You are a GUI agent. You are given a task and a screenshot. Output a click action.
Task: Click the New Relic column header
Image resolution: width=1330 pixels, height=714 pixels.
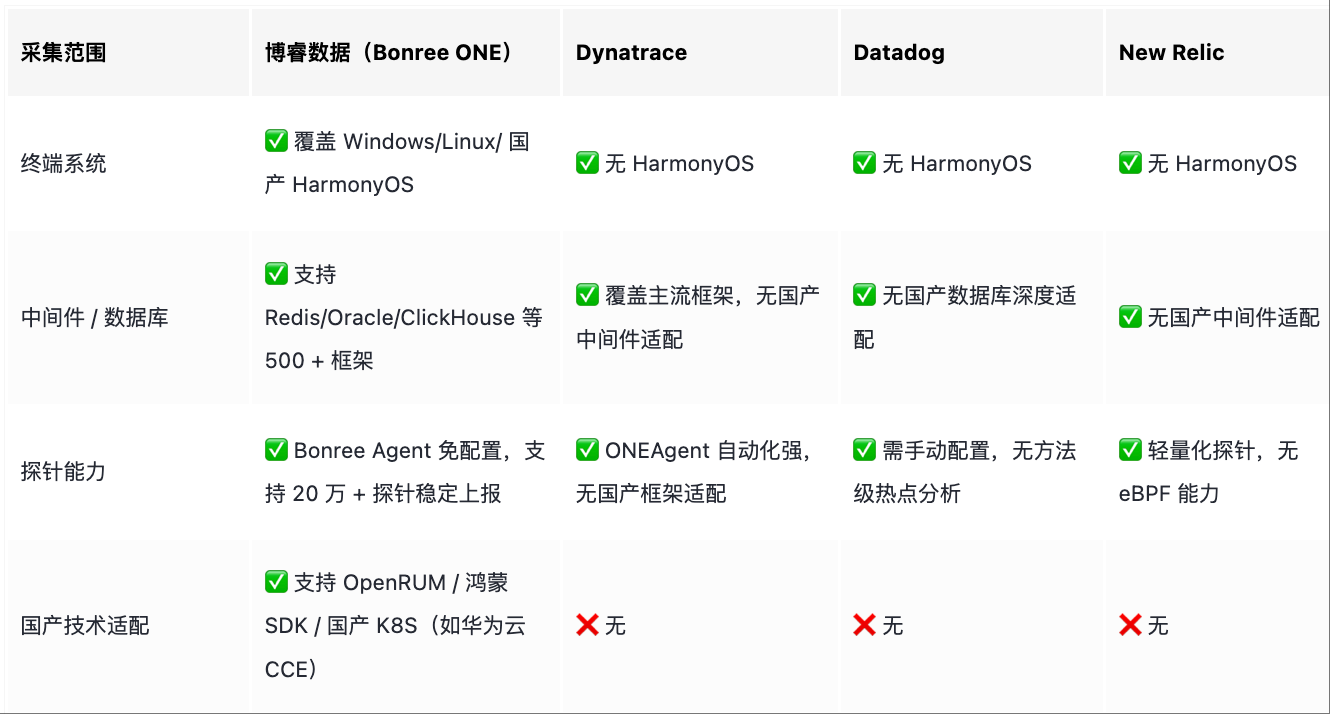(x=1171, y=53)
